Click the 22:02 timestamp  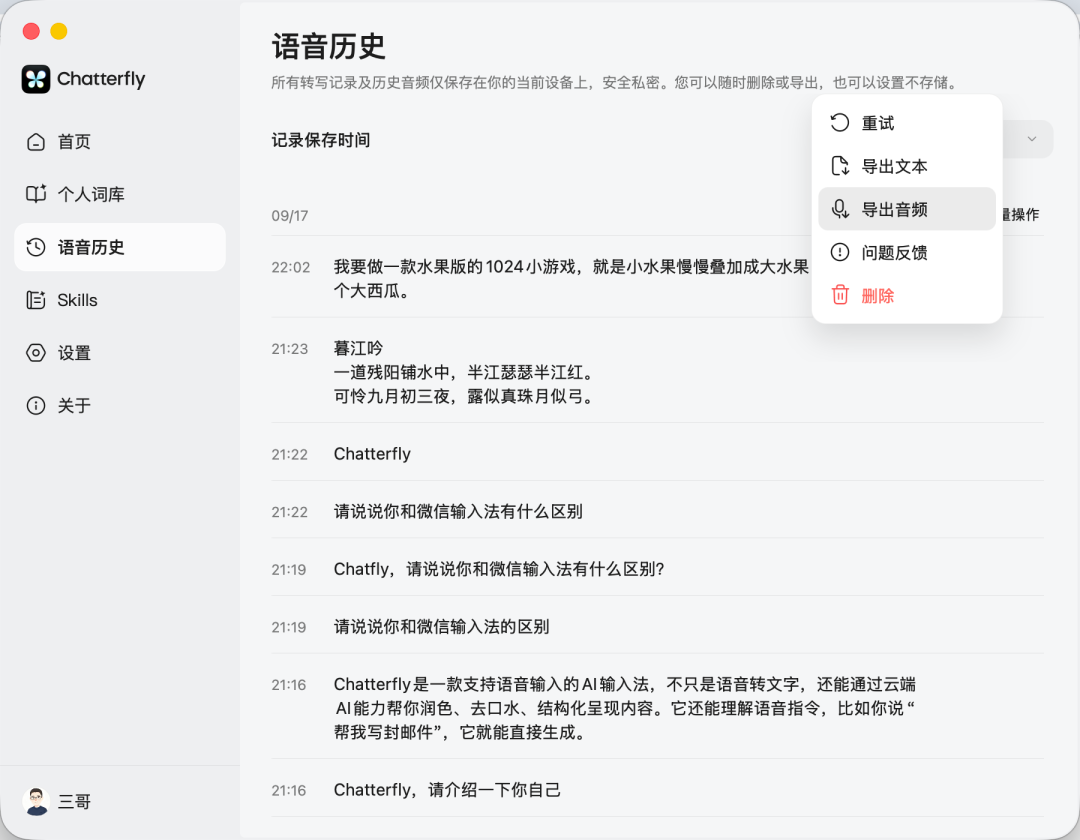pos(291,267)
